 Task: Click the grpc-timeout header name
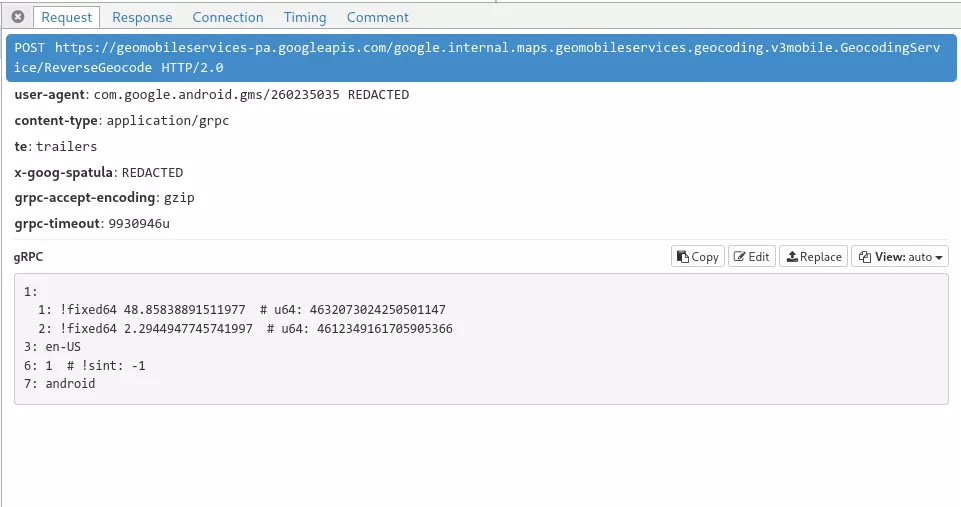(x=58, y=224)
